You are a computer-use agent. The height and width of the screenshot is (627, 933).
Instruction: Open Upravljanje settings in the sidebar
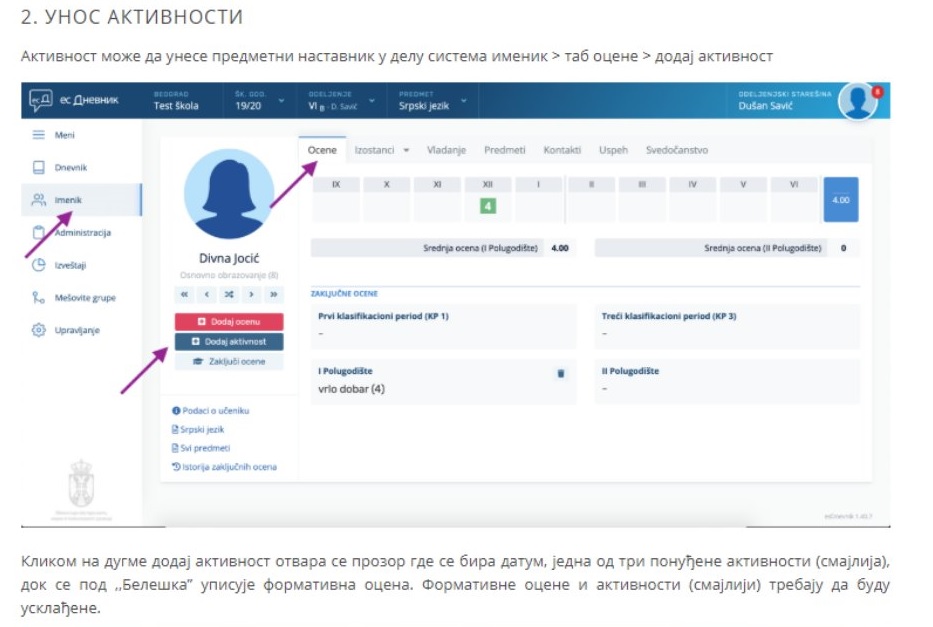coord(76,330)
